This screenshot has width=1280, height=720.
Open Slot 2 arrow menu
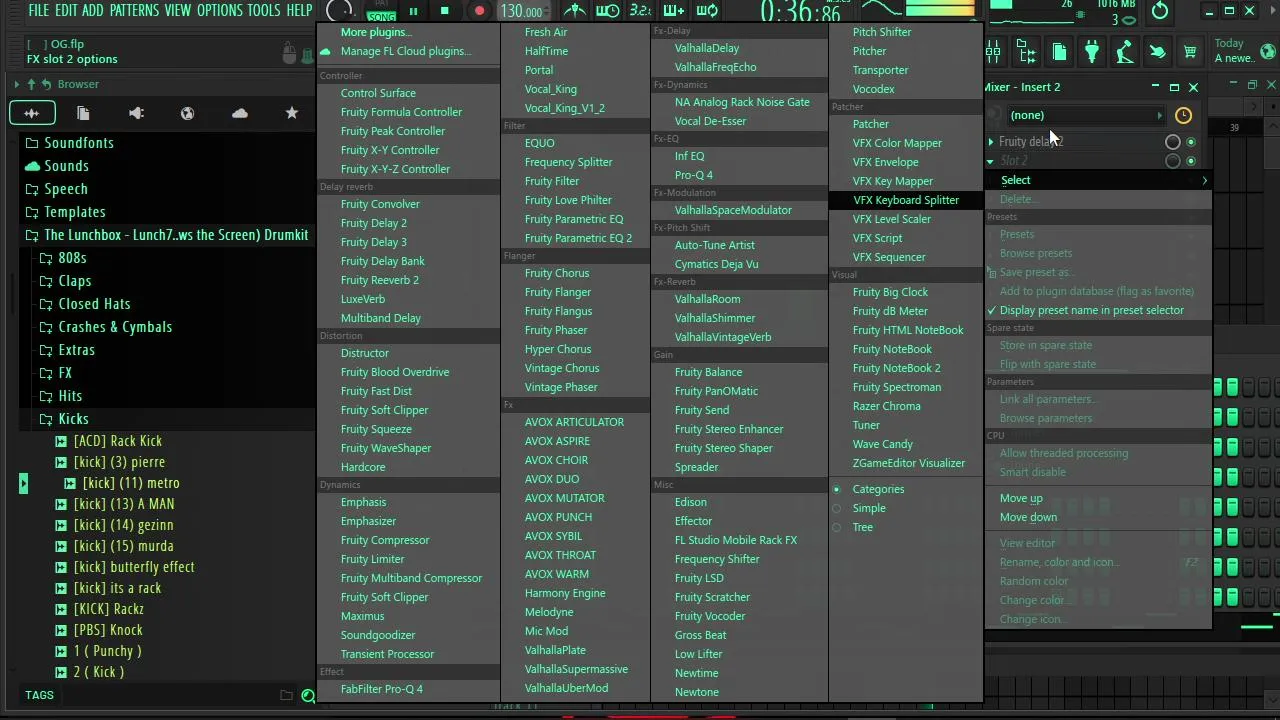pyautogui.click(x=991, y=161)
